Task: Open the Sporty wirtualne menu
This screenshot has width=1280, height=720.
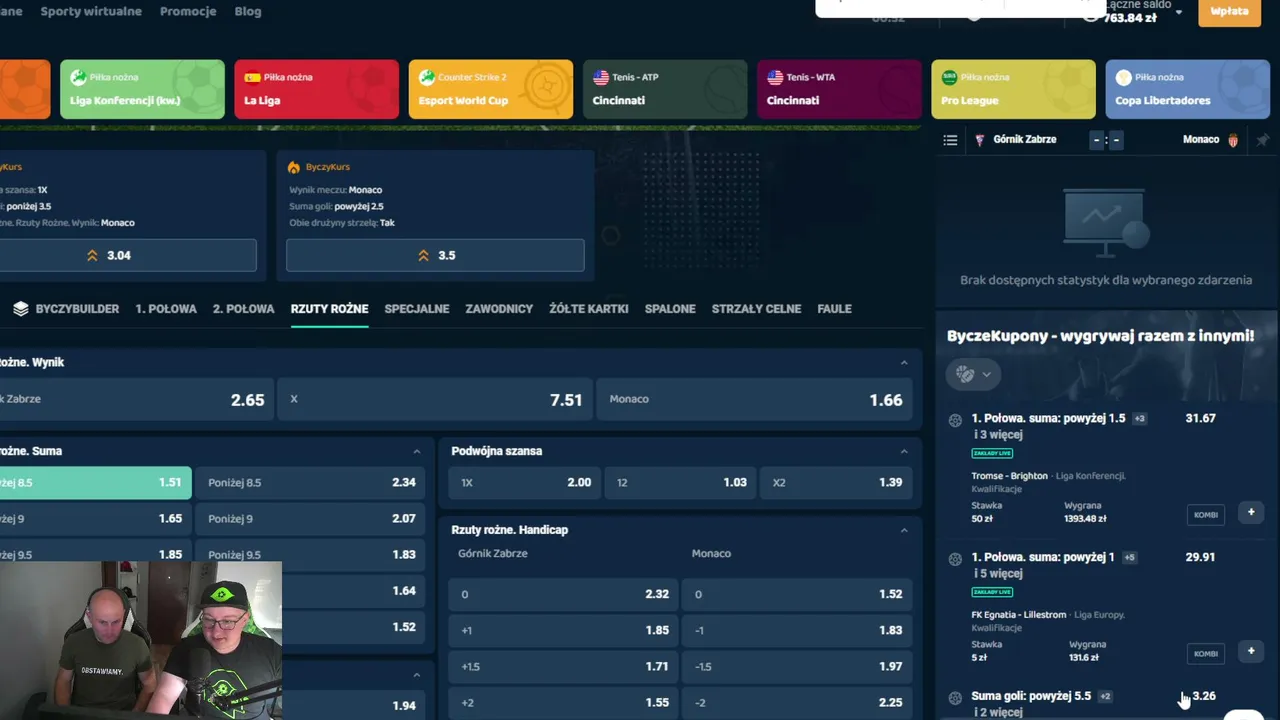Action: [91, 12]
